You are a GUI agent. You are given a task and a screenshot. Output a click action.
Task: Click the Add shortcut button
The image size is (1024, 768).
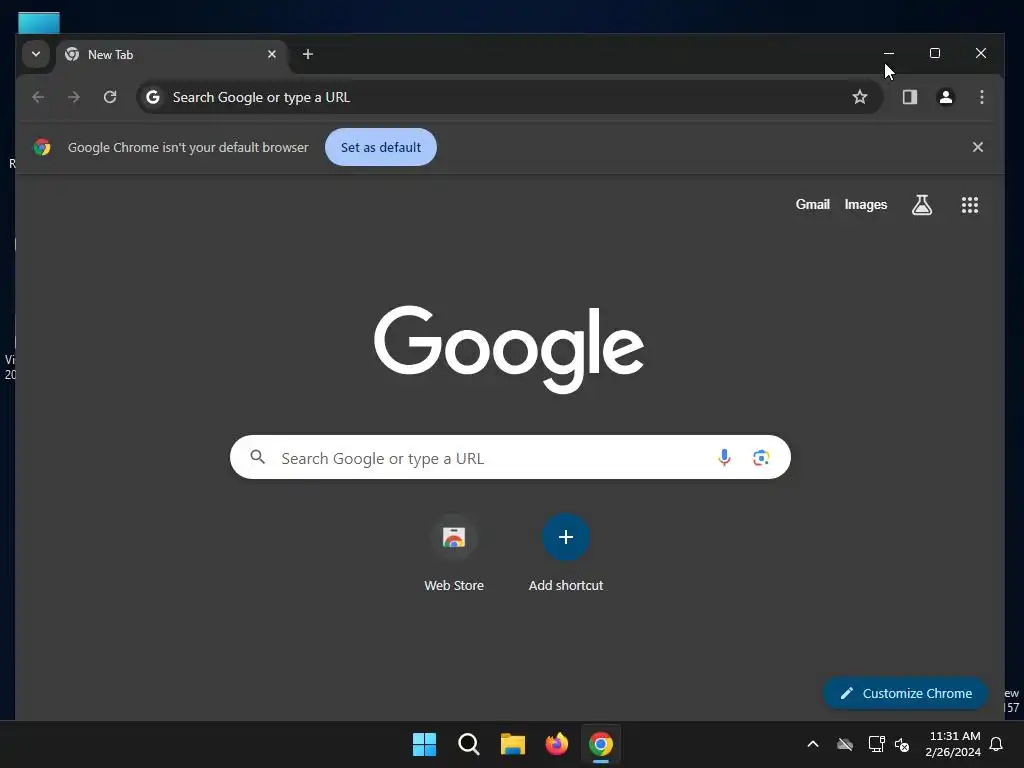click(566, 553)
